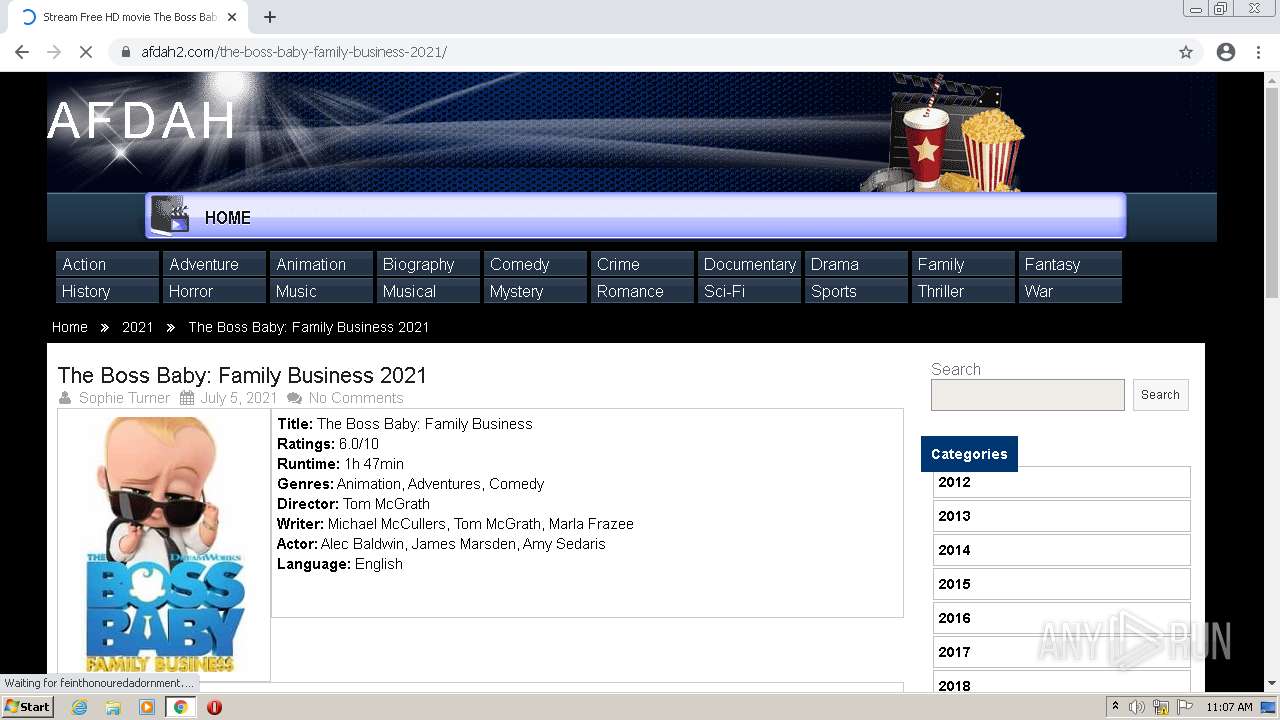Click the site lock icon in address bar
The width and height of the screenshot is (1280, 720).
point(126,52)
